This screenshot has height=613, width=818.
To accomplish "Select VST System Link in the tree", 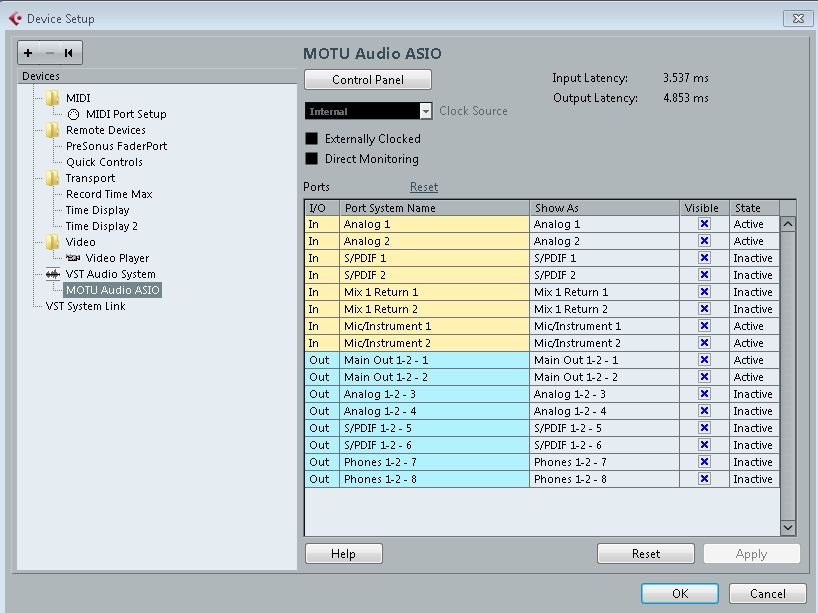I will [x=86, y=306].
